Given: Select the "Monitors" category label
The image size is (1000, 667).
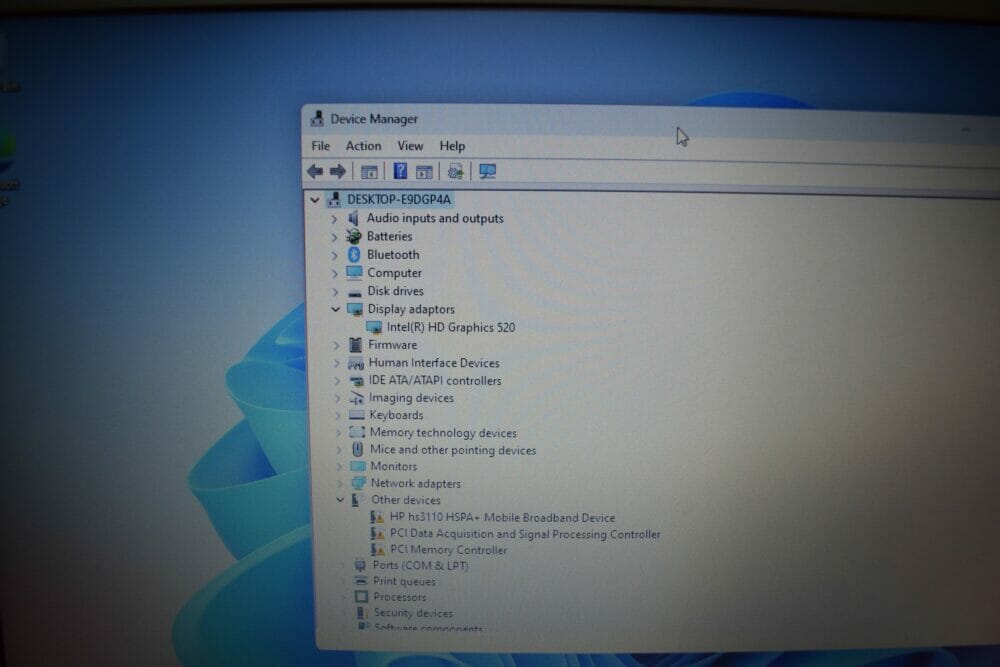Looking at the screenshot, I should [393, 466].
